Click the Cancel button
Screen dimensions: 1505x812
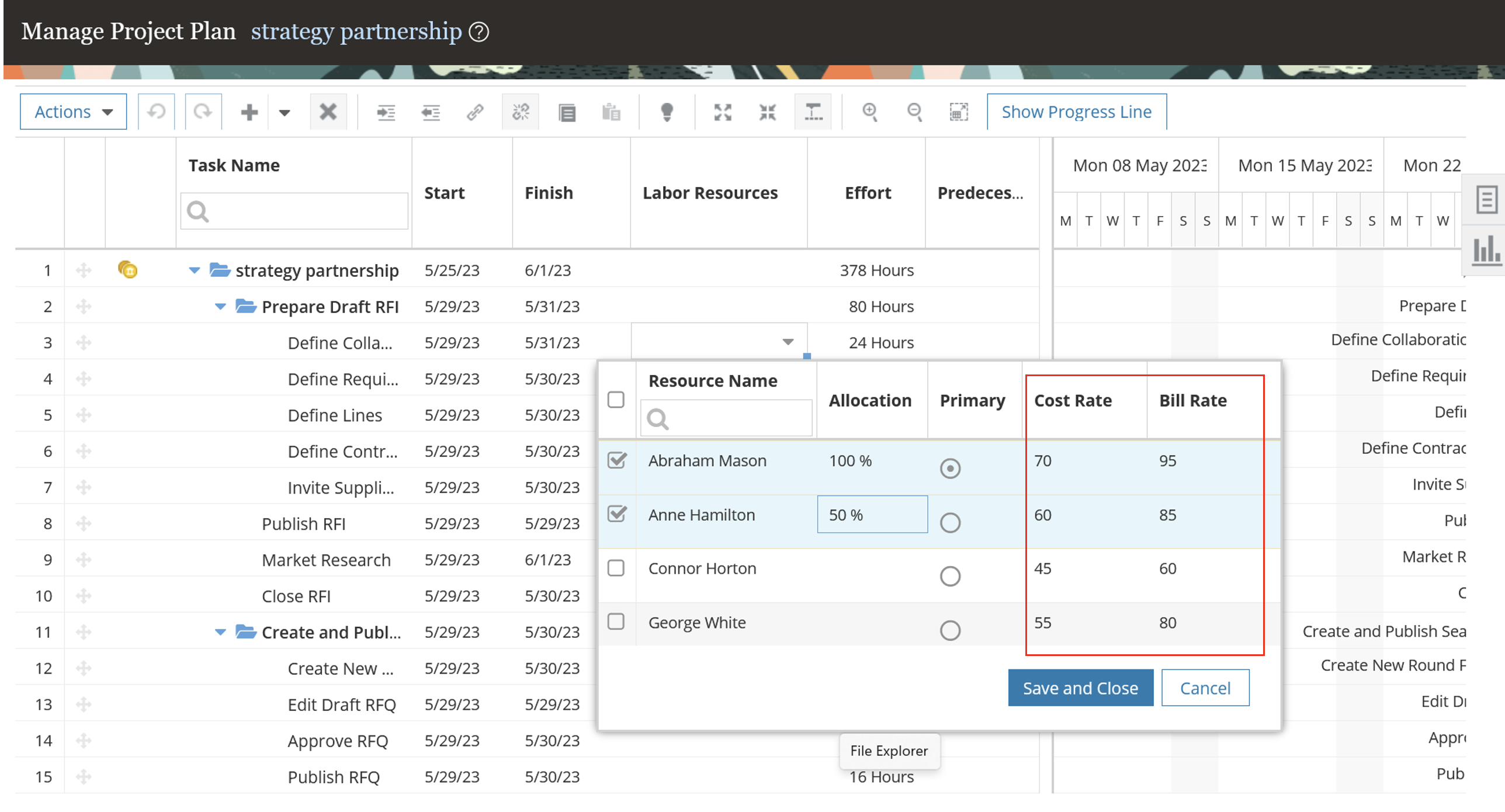pyautogui.click(x=1205, y=688)
